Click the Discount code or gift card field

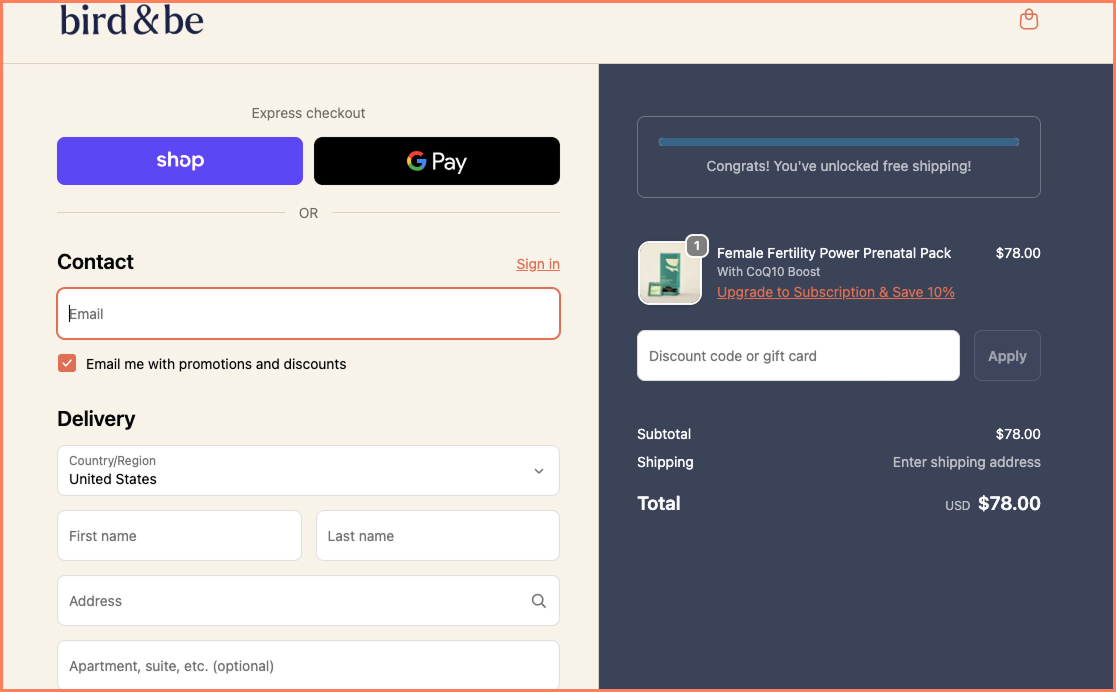coord(798,355)
